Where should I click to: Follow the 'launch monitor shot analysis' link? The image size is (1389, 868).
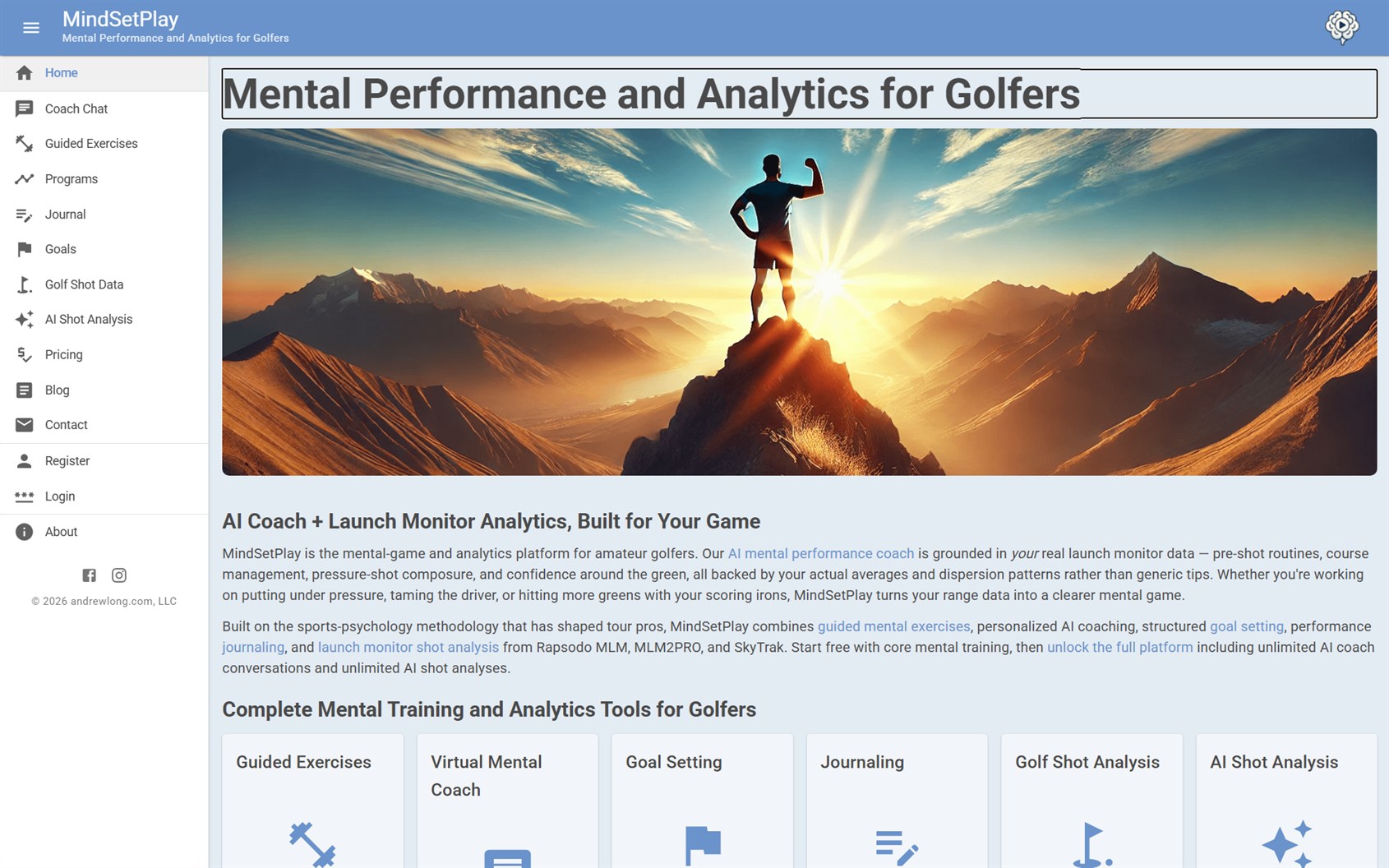408,648
